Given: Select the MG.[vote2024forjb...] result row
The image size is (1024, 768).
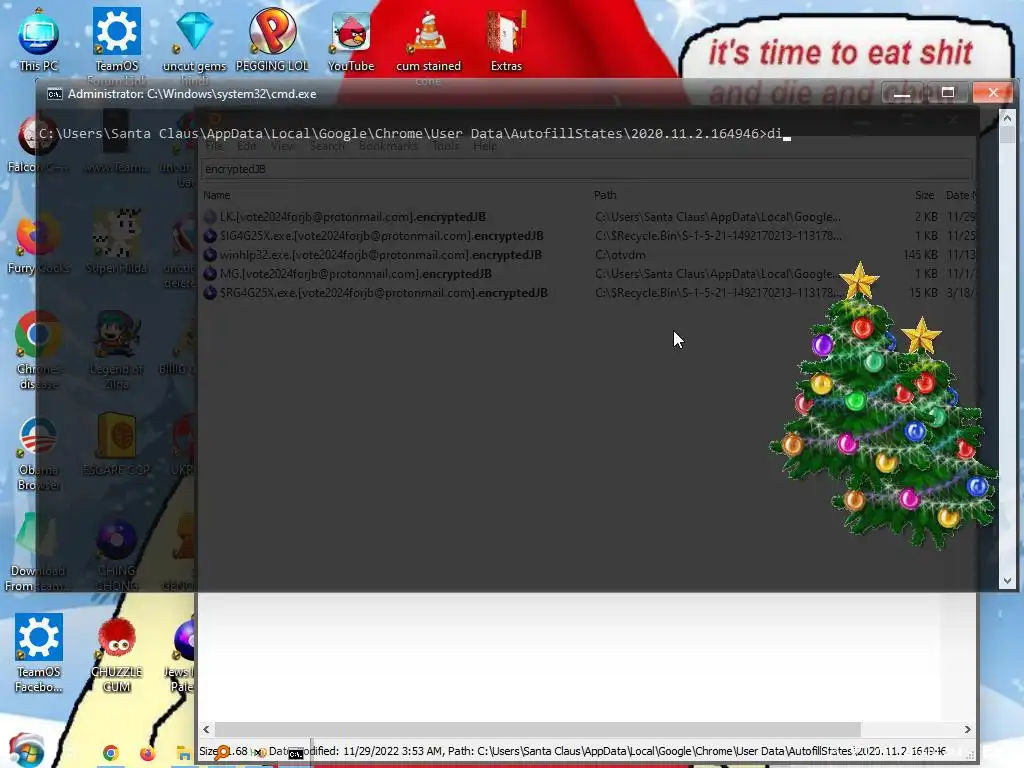Looking at the screenshot, I should click(x=588, y=274).
